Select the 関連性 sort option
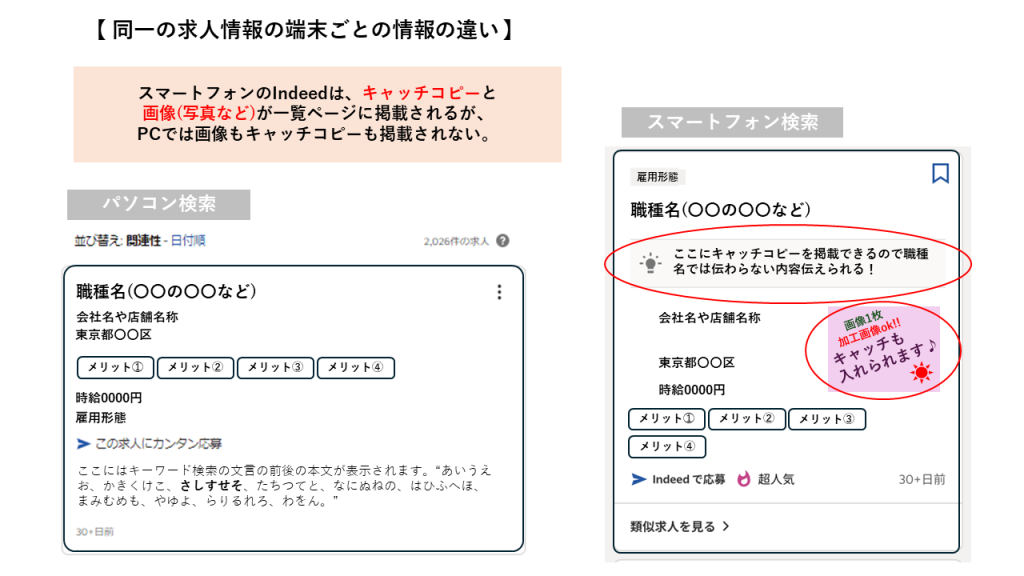 click(x=144, y=241)
